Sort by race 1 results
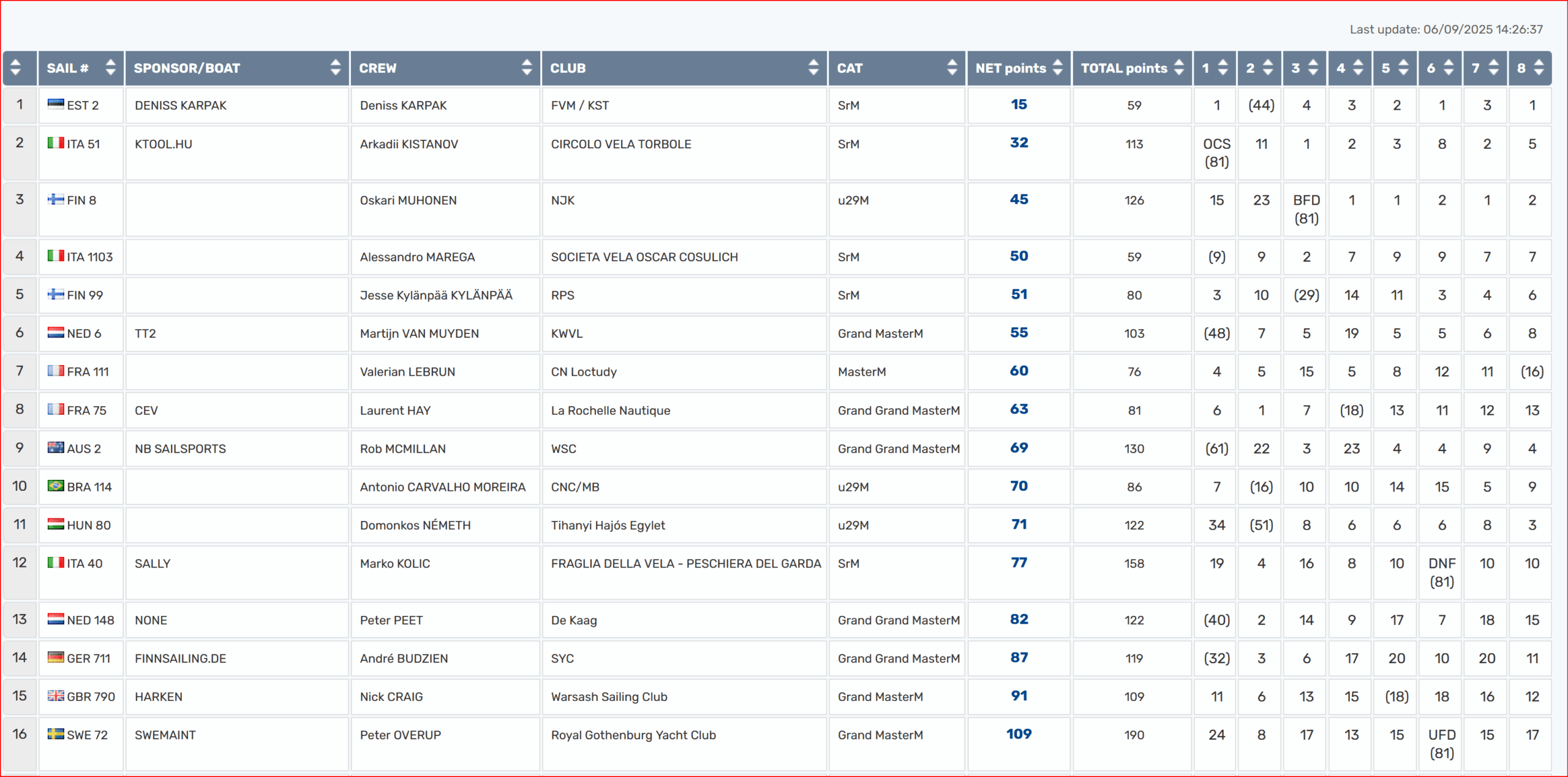 pos(1223,68)
